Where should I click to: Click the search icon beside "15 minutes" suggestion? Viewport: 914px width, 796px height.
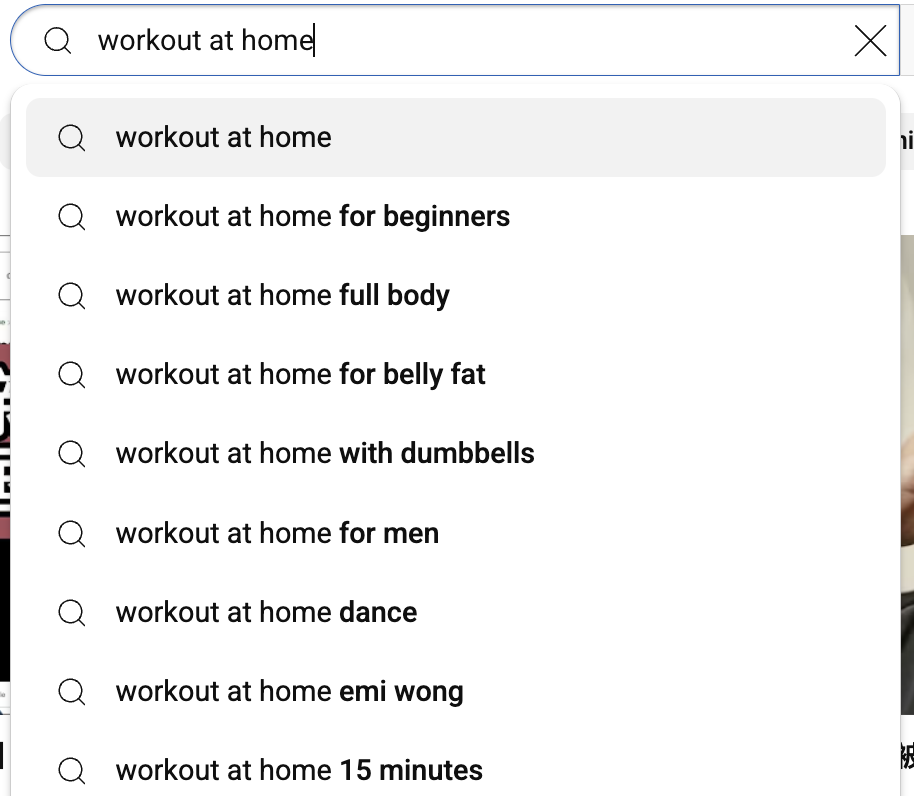pos(72,770)
